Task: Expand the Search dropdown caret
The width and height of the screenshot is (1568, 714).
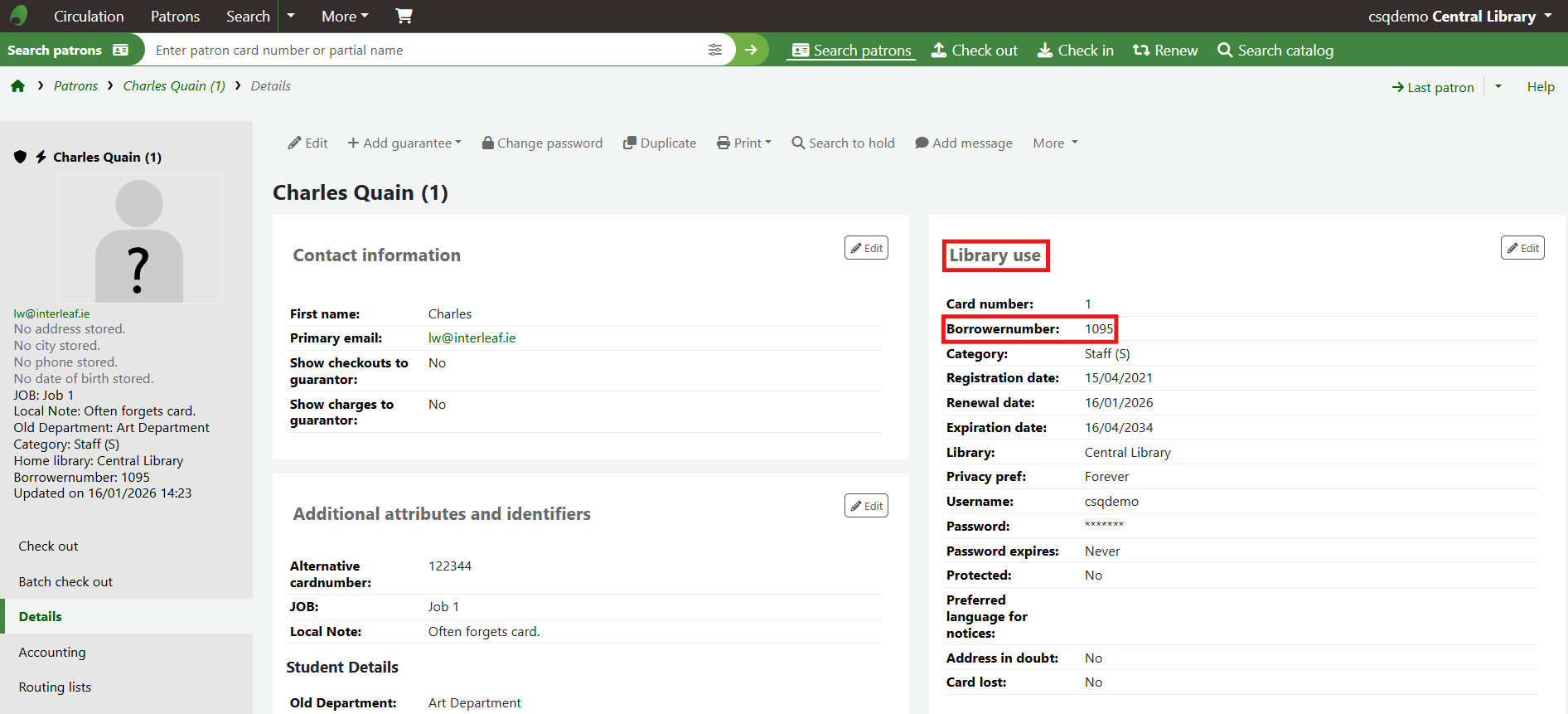Action: click(x=291, y=16)
